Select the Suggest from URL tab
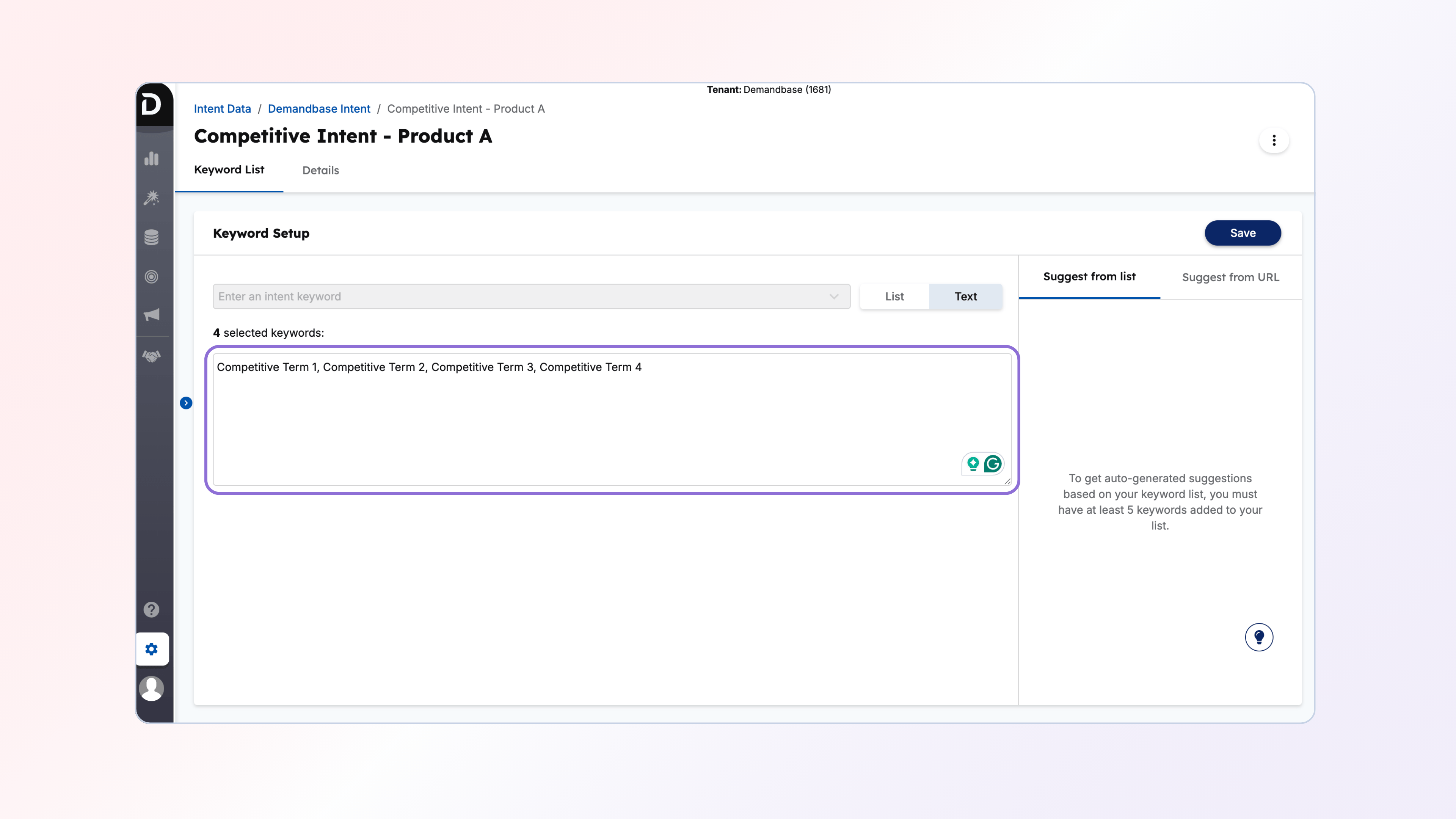The height and width of the screenshot is (819, 1456). point(1230,277)
